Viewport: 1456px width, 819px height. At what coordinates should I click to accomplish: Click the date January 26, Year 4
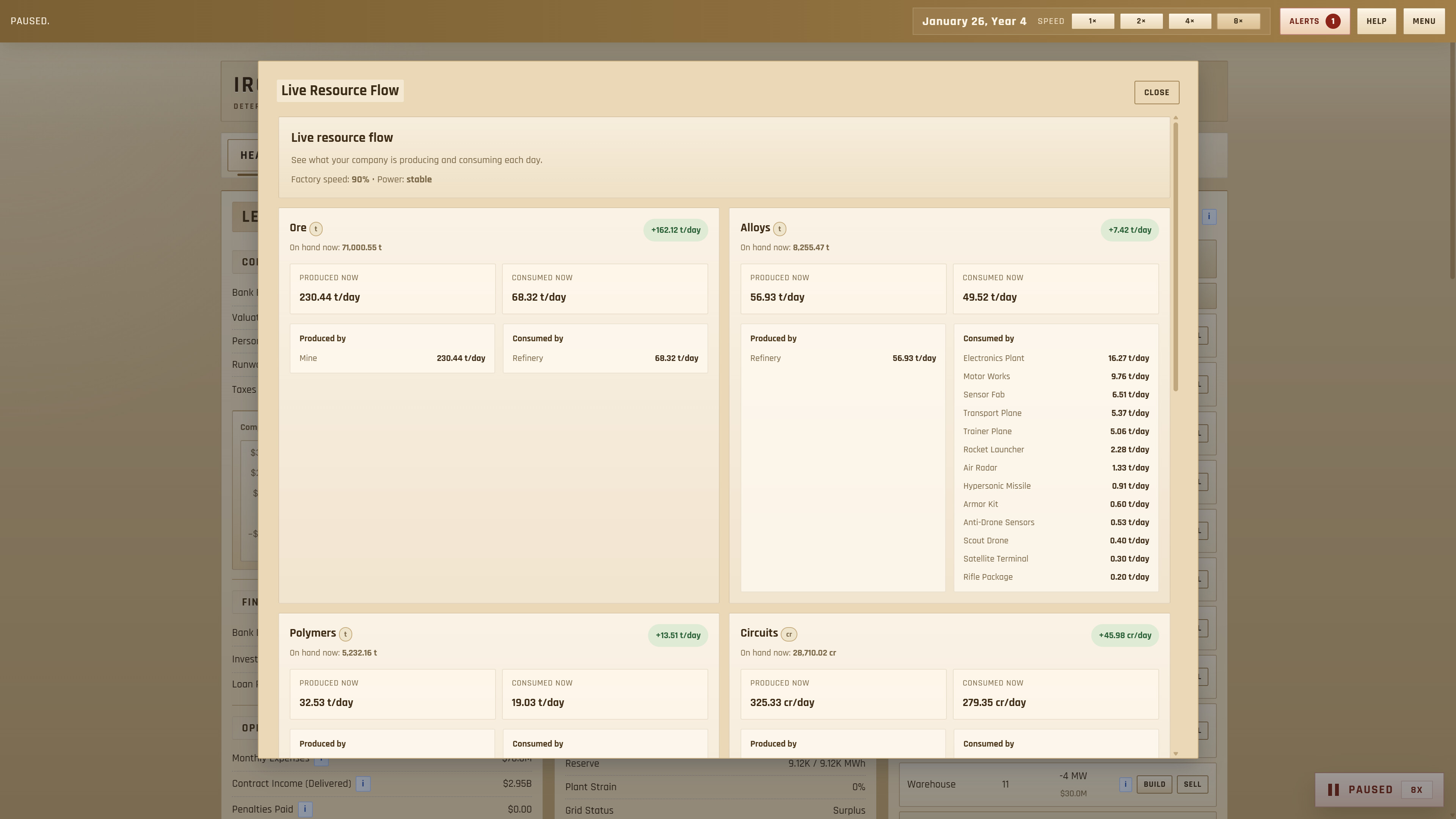tap(974, 22)
